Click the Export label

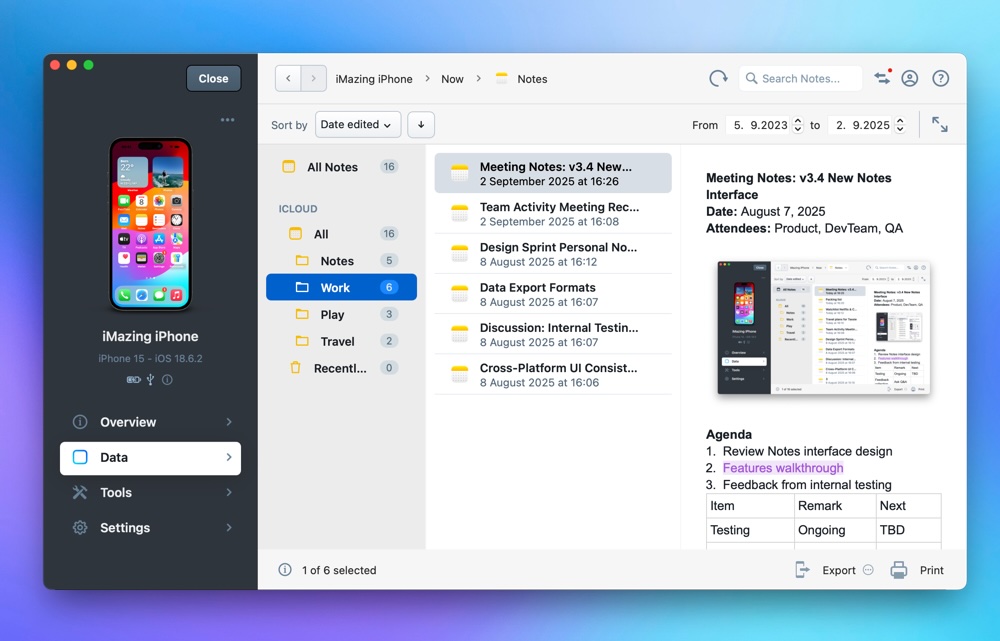[x=839, y=570]
